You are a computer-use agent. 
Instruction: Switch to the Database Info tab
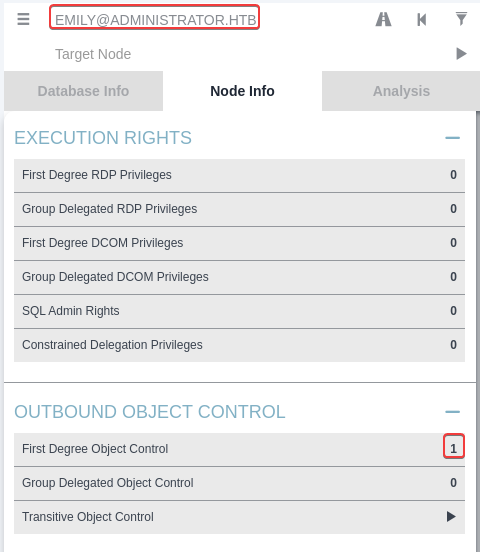pyautogui.click(x=83, y=91)
